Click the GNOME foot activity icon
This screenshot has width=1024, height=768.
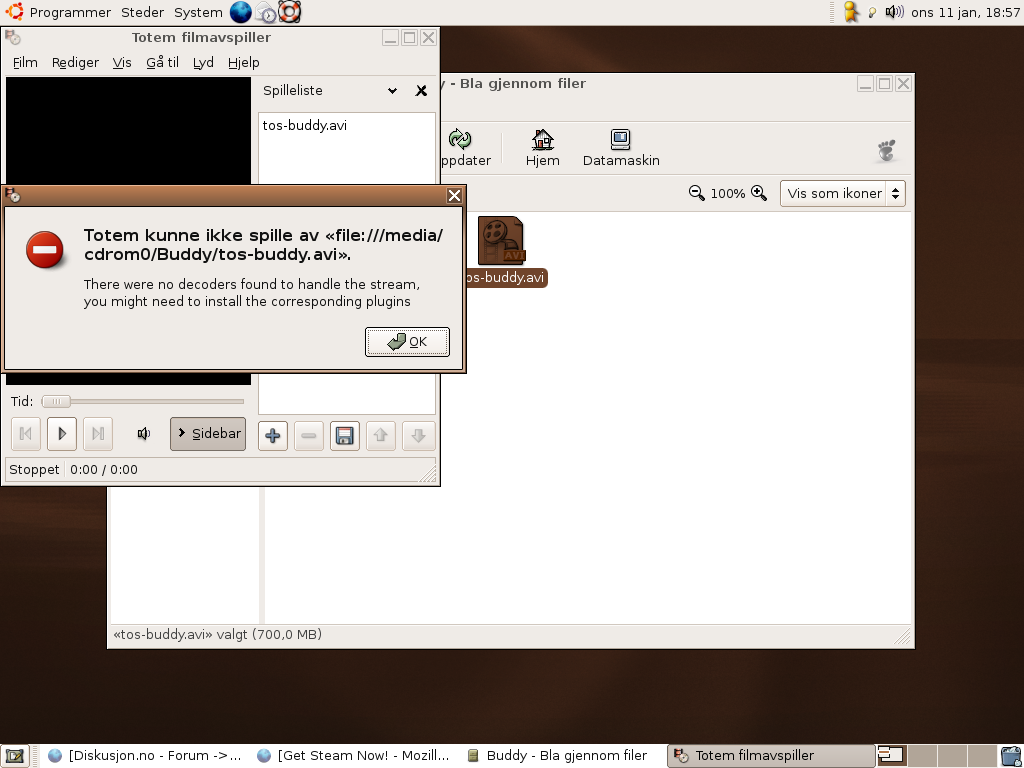(x=887, y=150)
